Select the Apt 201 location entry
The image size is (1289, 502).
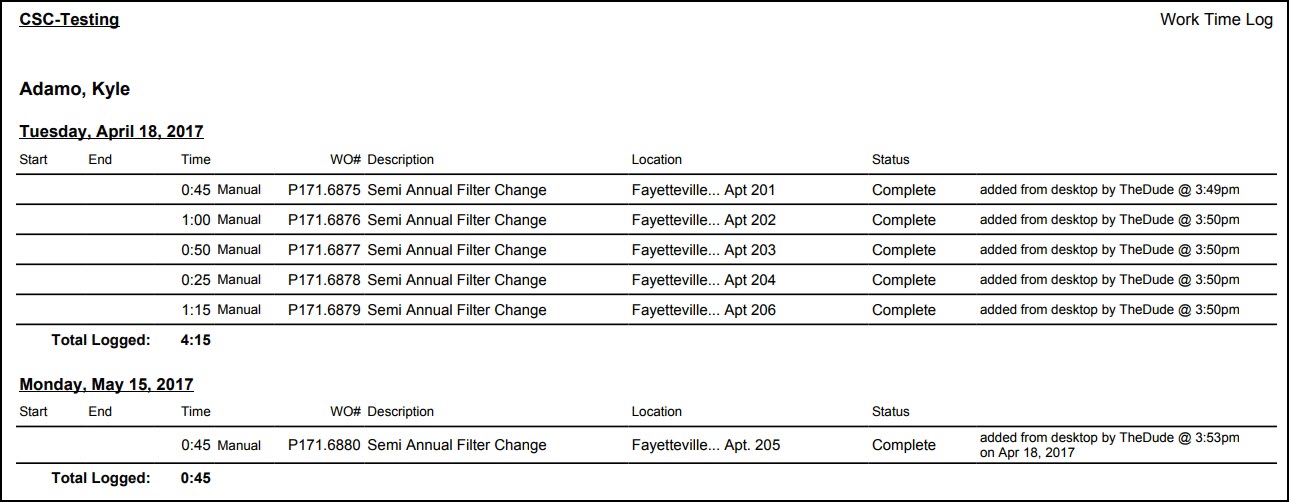click(x=704, y=190)
